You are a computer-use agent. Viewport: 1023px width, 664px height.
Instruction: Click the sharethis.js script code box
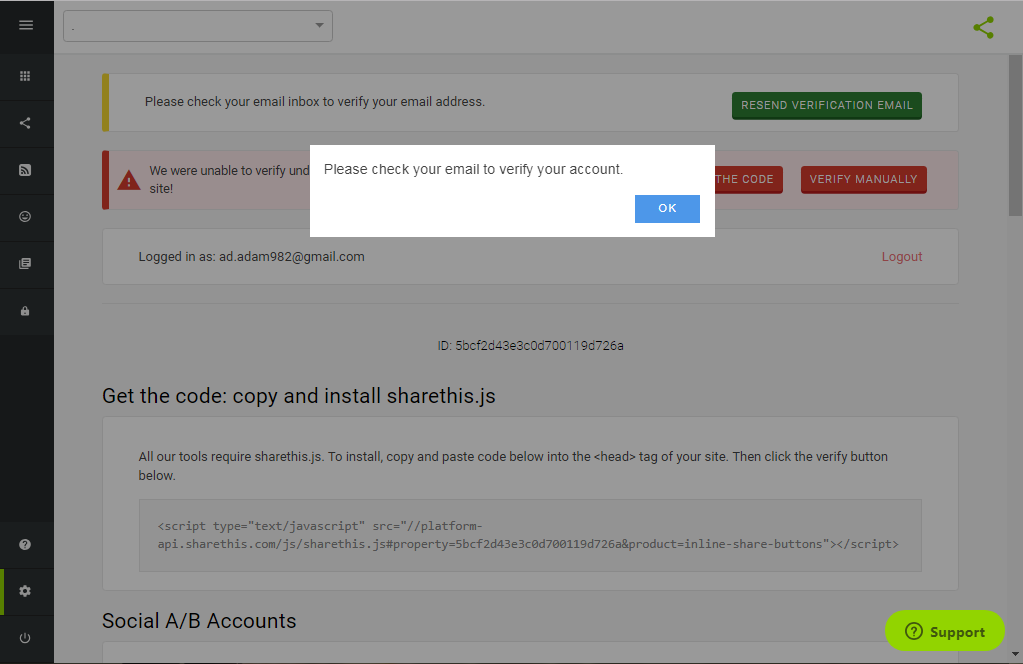pos(530,536)
